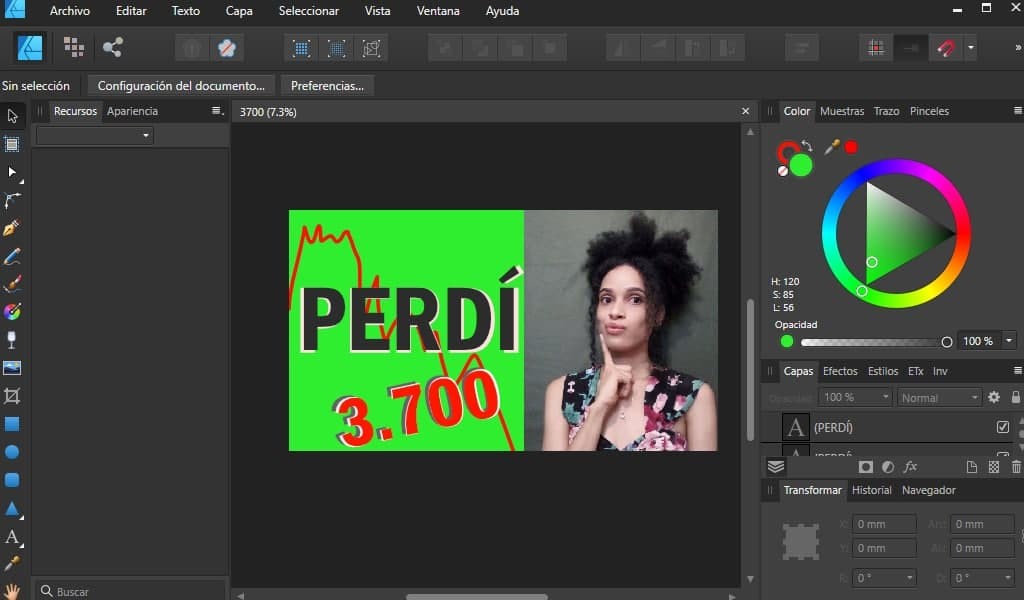Click Configuración del documento button

pos(181,86)
